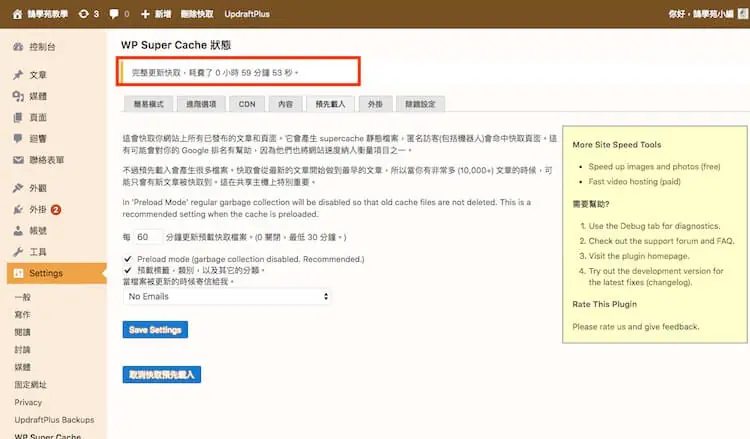Click the 60 minutes refresh input field

point(147,237)
